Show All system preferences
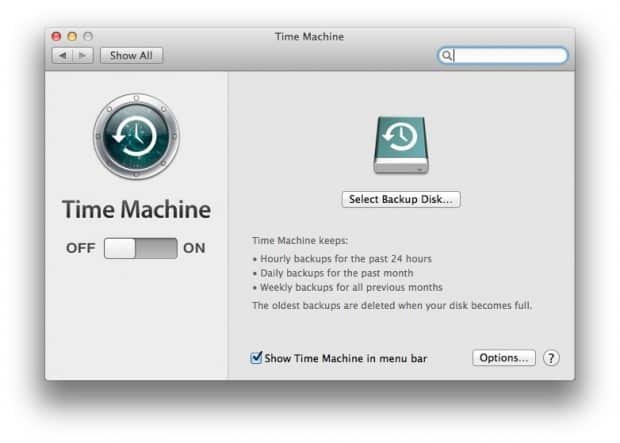620x443 pixels. (x=131, y=55)
